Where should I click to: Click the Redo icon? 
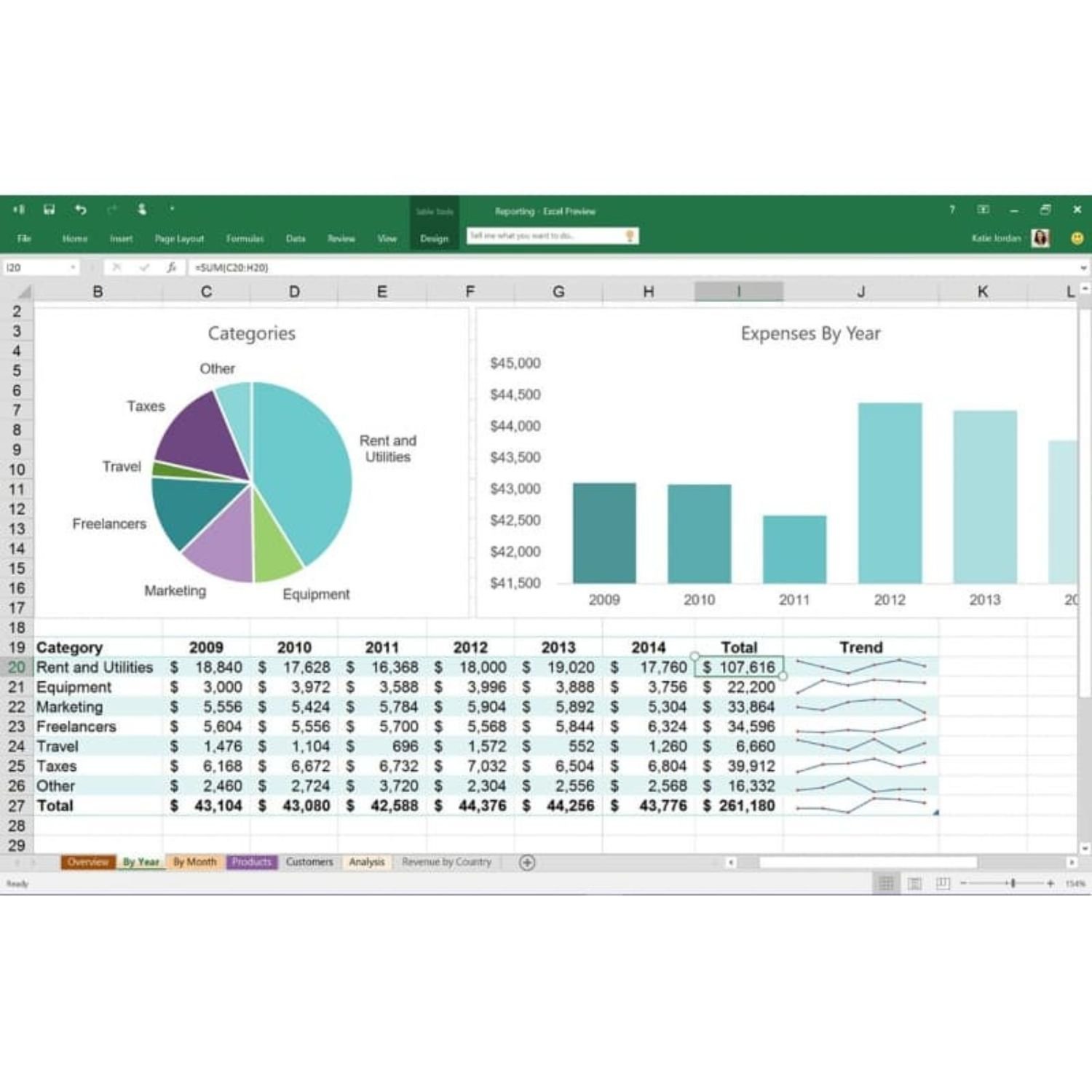click(x=111, y=210)
